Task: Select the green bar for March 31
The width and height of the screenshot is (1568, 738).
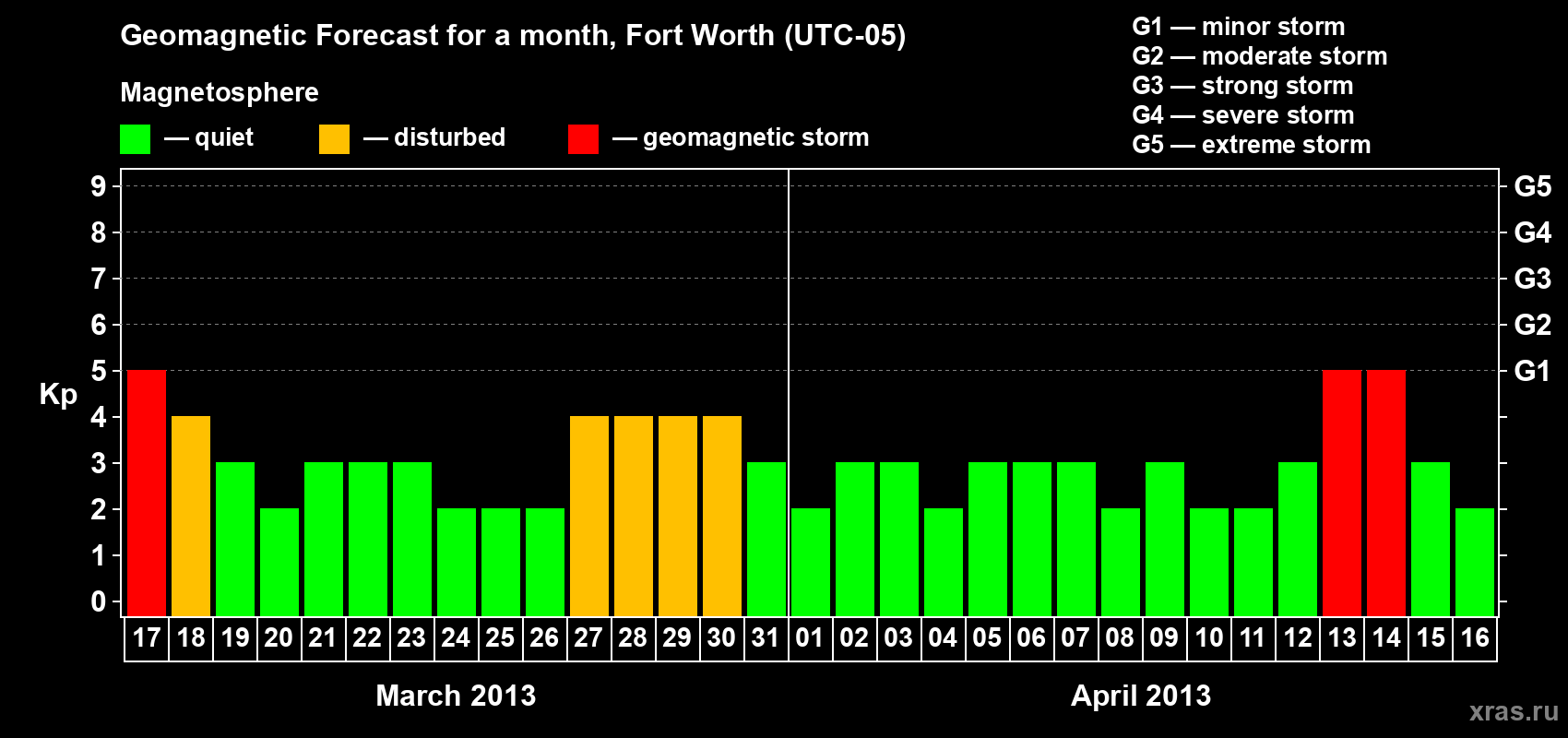Action: pos(766,539)
